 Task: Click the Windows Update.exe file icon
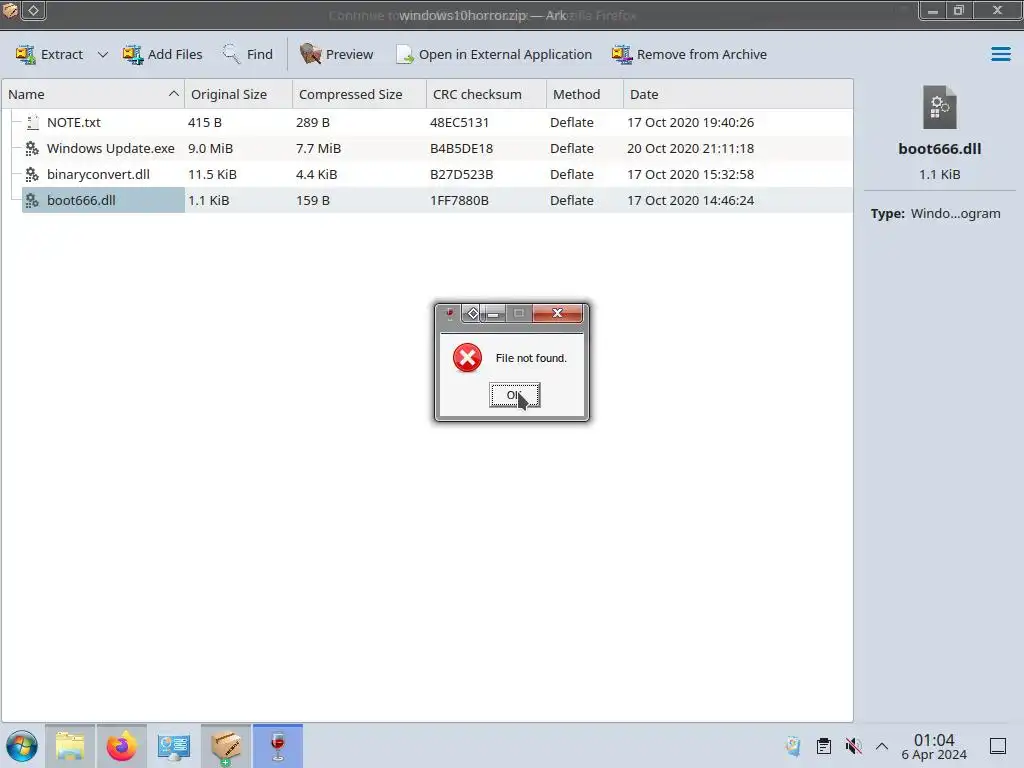click(32, 148)
